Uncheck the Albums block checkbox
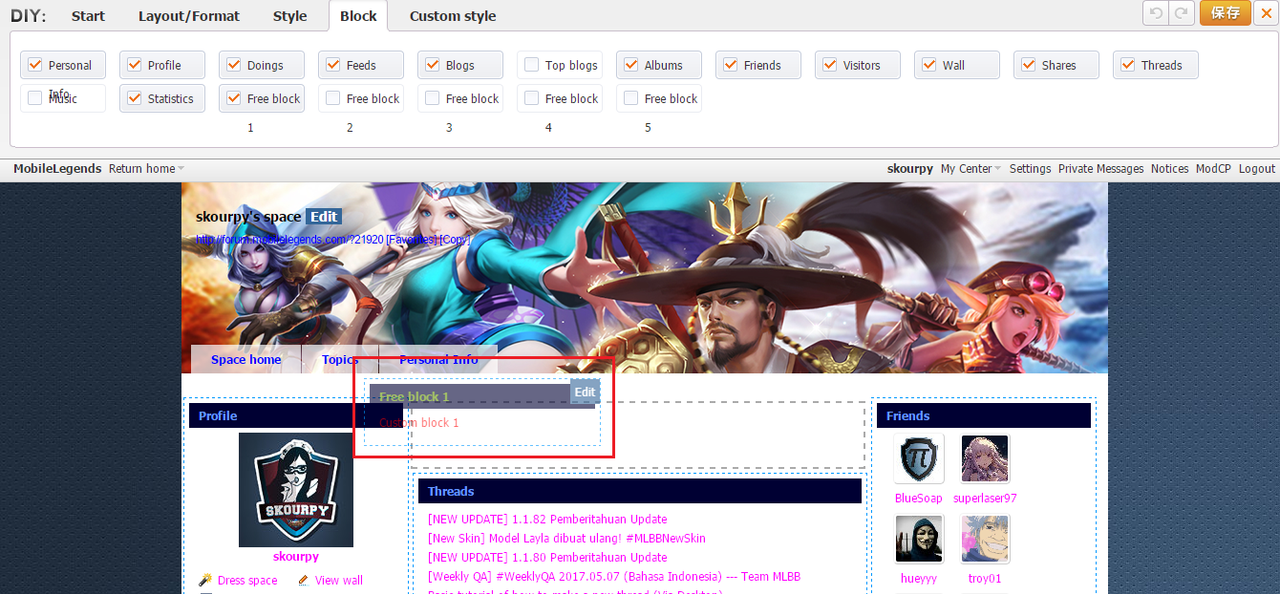The image size is (1280, 594). click(631, 65)
